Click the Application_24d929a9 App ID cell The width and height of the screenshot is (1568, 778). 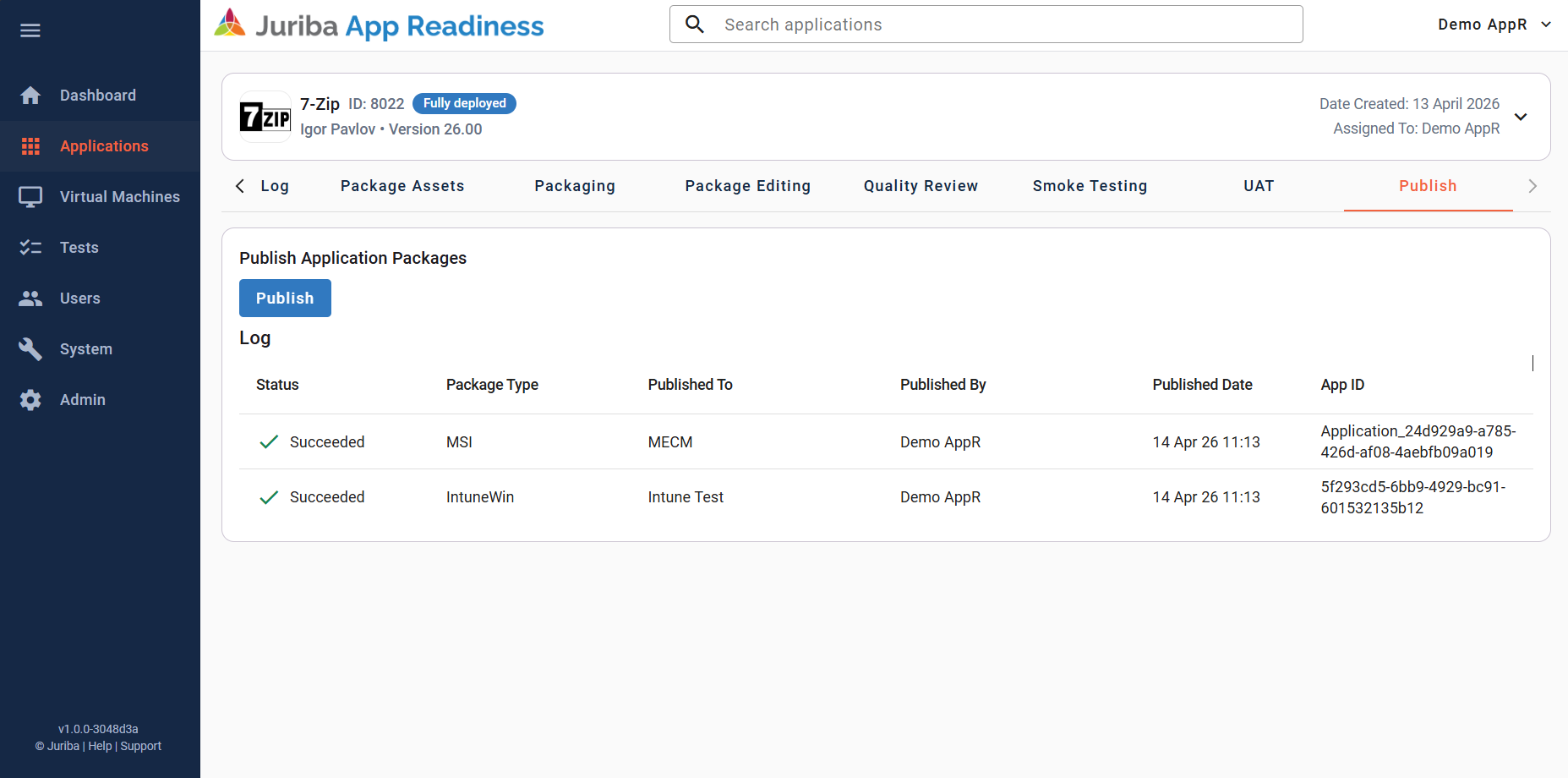click(x=1418, y=441)
